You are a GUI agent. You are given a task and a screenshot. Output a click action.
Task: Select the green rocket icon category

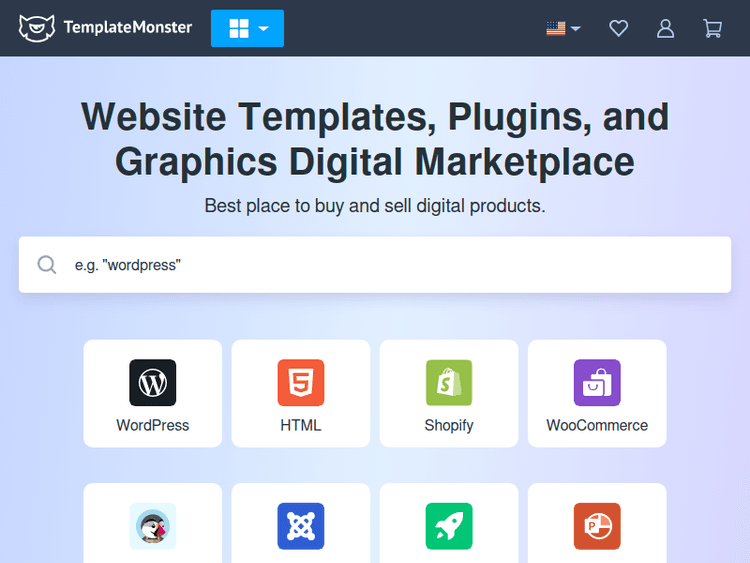click(x=449, y=526)
